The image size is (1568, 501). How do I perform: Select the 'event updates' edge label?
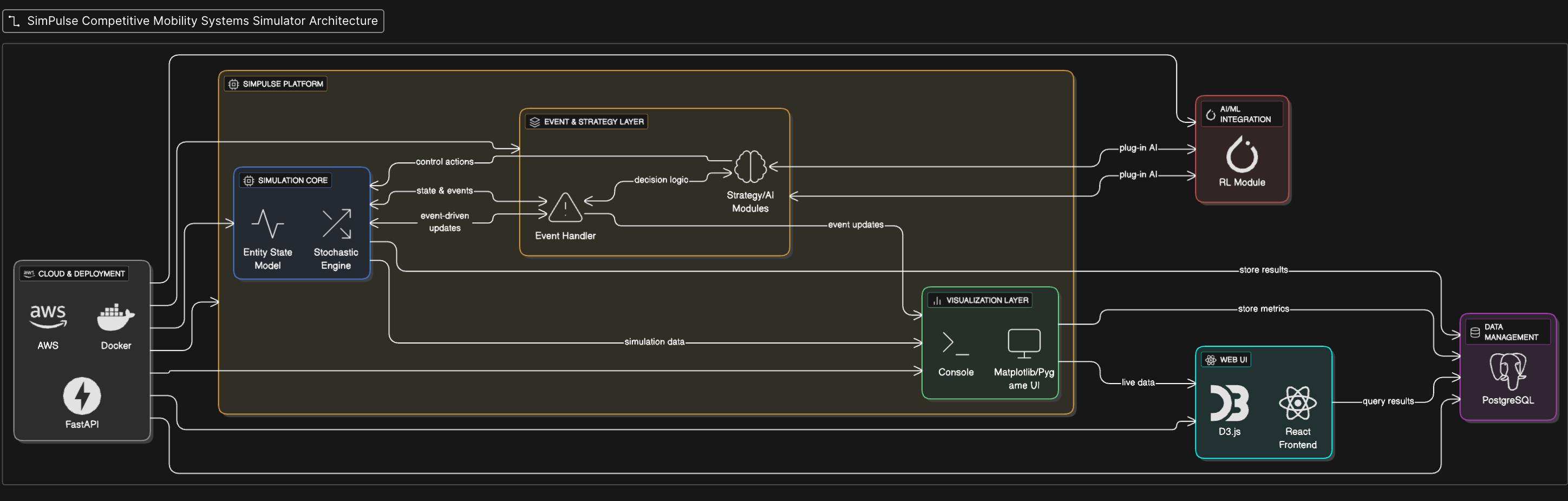(x=856, y=225)
